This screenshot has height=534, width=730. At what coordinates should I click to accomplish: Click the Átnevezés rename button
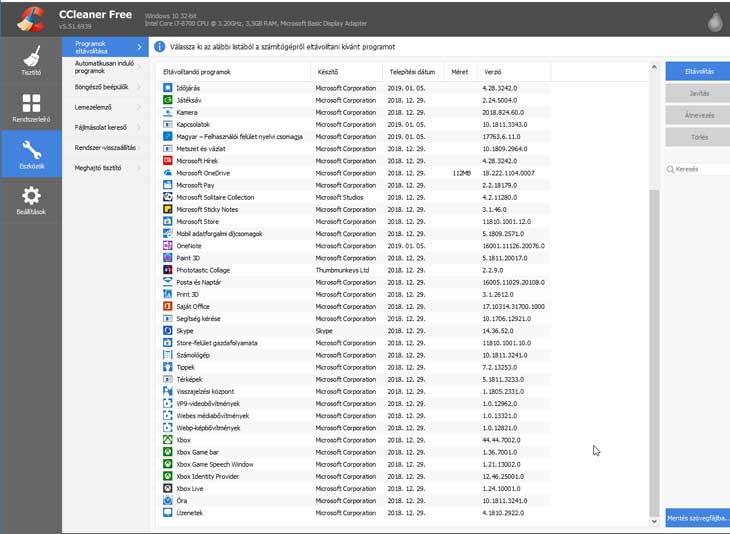[x=698, y=115]
